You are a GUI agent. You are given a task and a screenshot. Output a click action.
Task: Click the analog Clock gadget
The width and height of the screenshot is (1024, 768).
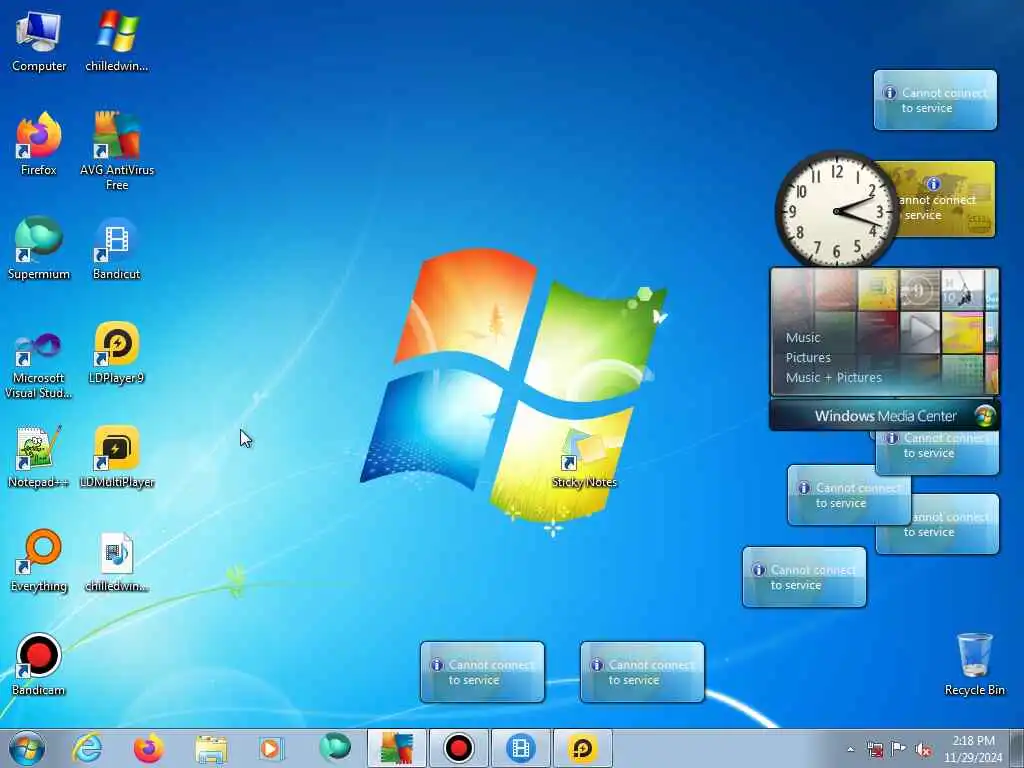tap(835, 210)
